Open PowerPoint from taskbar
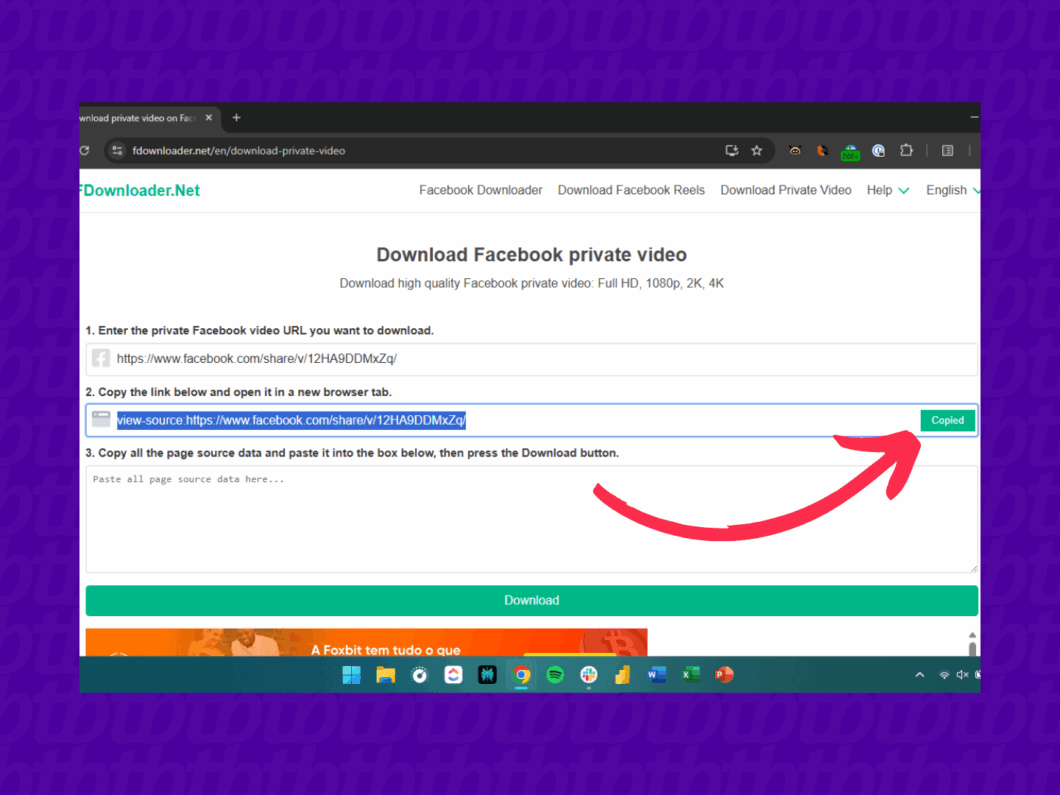Screen dimensions: 1060x795 click(x=724, y=675)
